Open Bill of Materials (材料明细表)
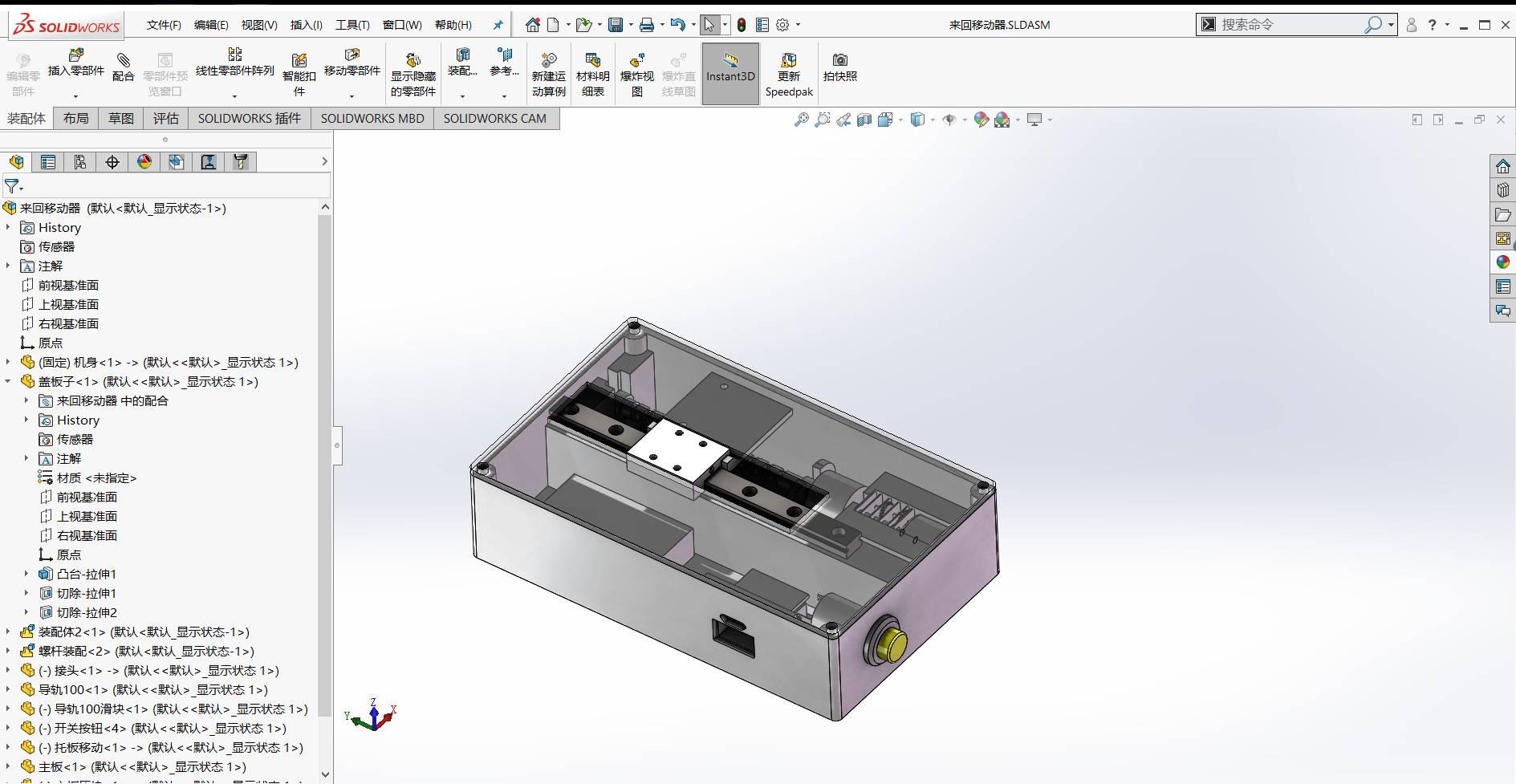 [x=593, y=75]
